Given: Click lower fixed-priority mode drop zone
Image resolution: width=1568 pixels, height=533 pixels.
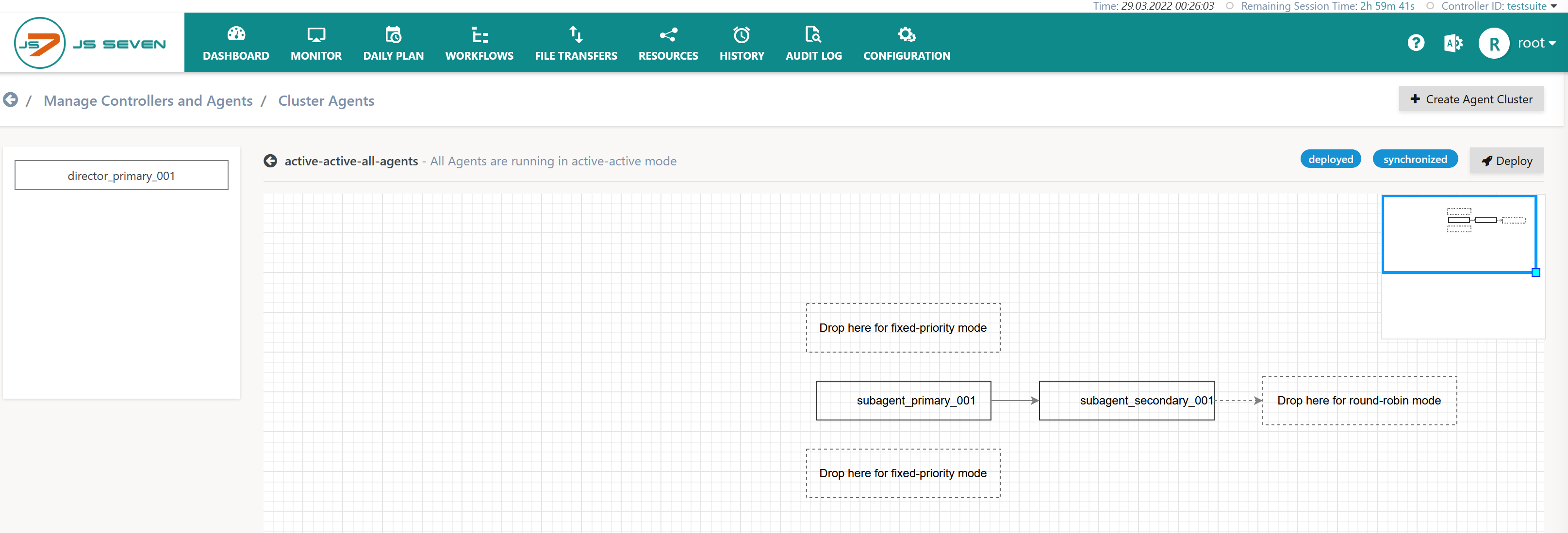Looking at the screenshot, I should (903, 473).
